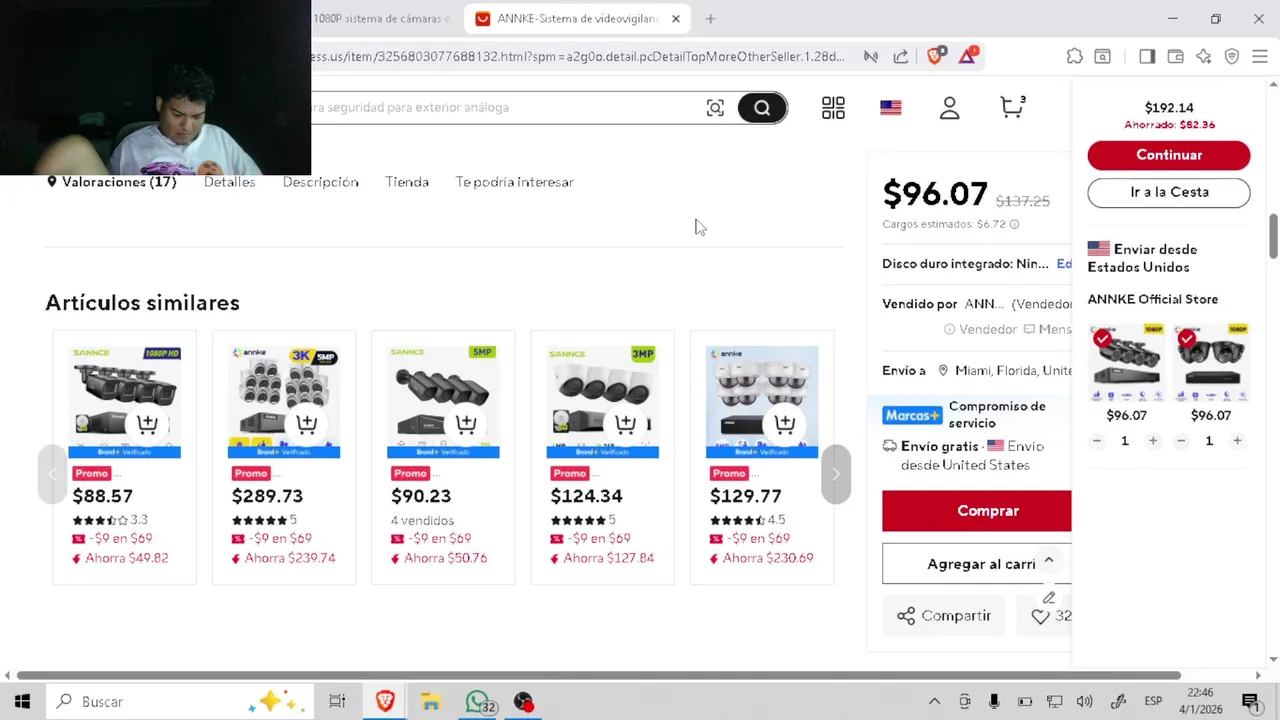This screenshot has width=1280, height=720.
Task: Jump to Valoraciones (17) section
Action: click(x=119, y=182)
